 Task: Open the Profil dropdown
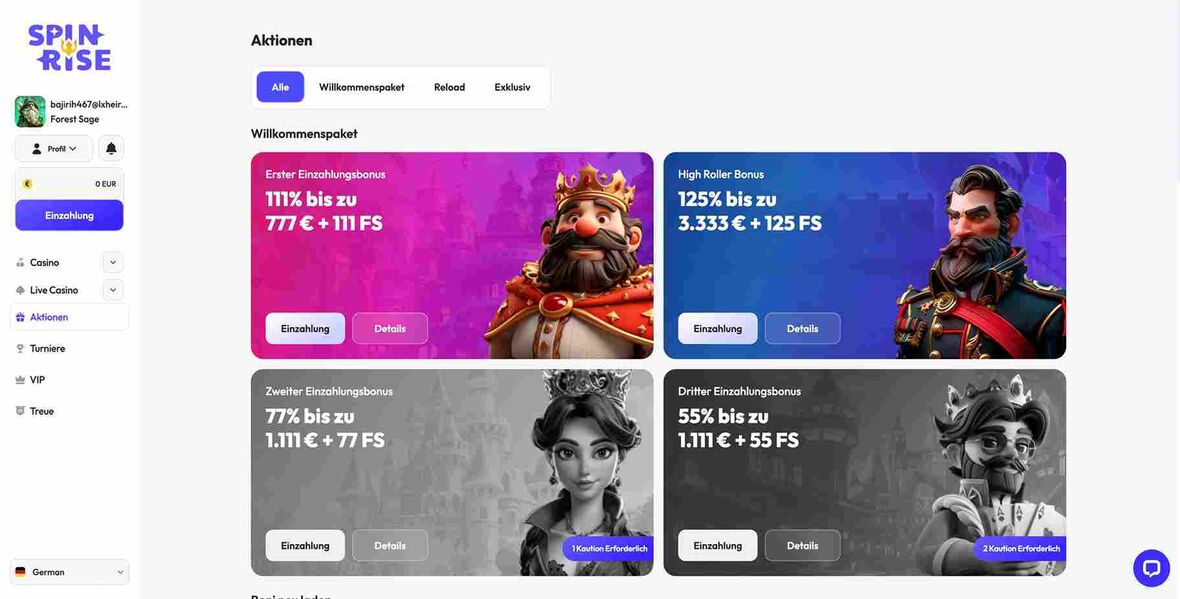pyautogui.click(x=53, y=148)
